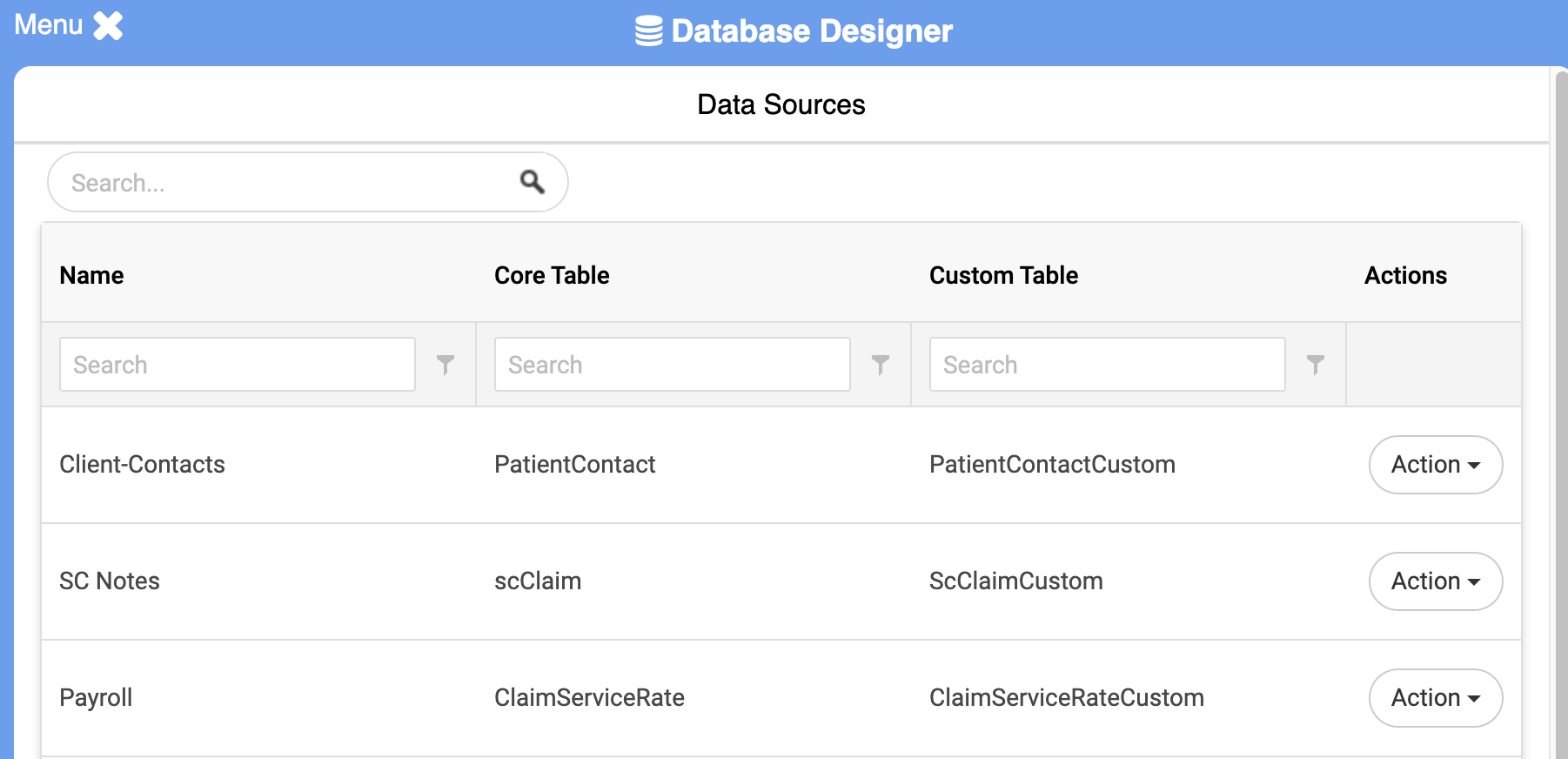Click the magnifying glass search icon
Image resolution: width=1568 pixels, height=759 pixels.
click(532, 181)
